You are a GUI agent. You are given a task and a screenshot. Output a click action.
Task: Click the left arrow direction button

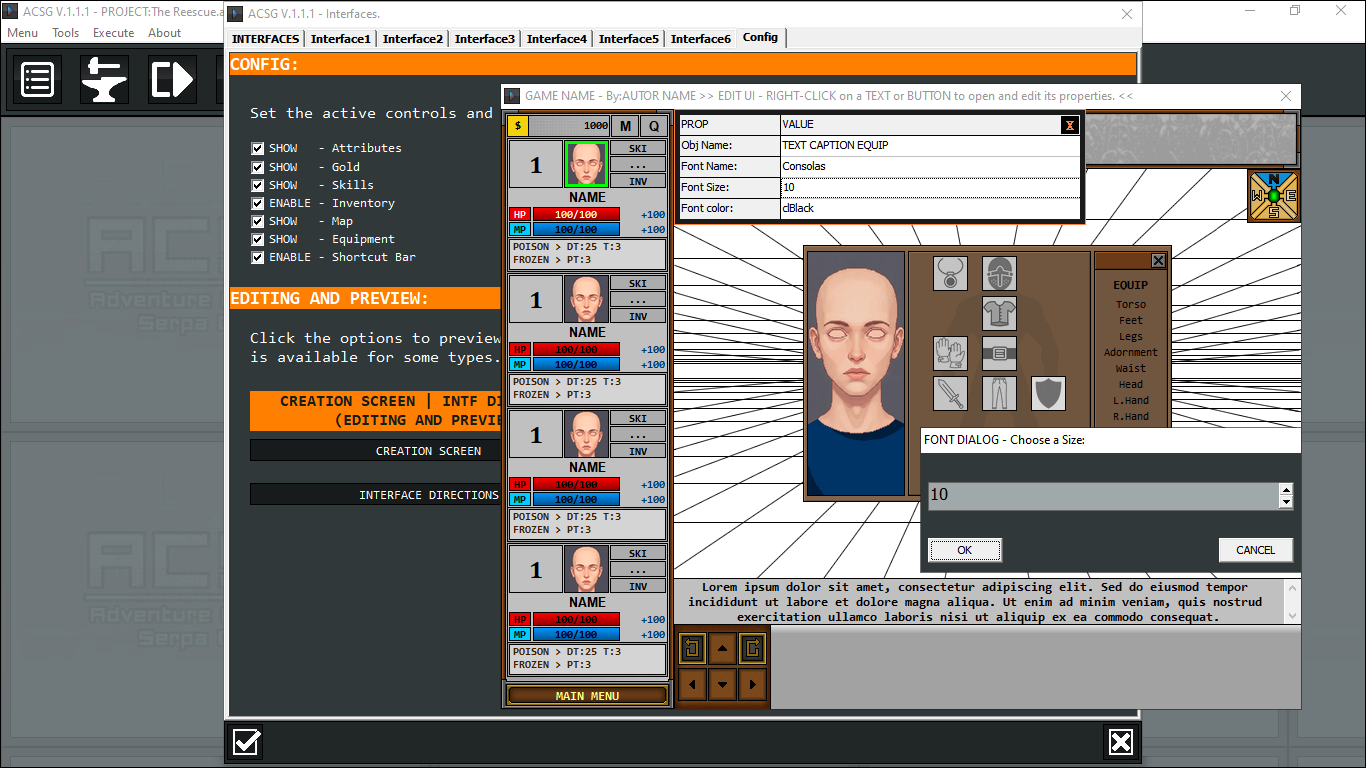pos(692,685)
